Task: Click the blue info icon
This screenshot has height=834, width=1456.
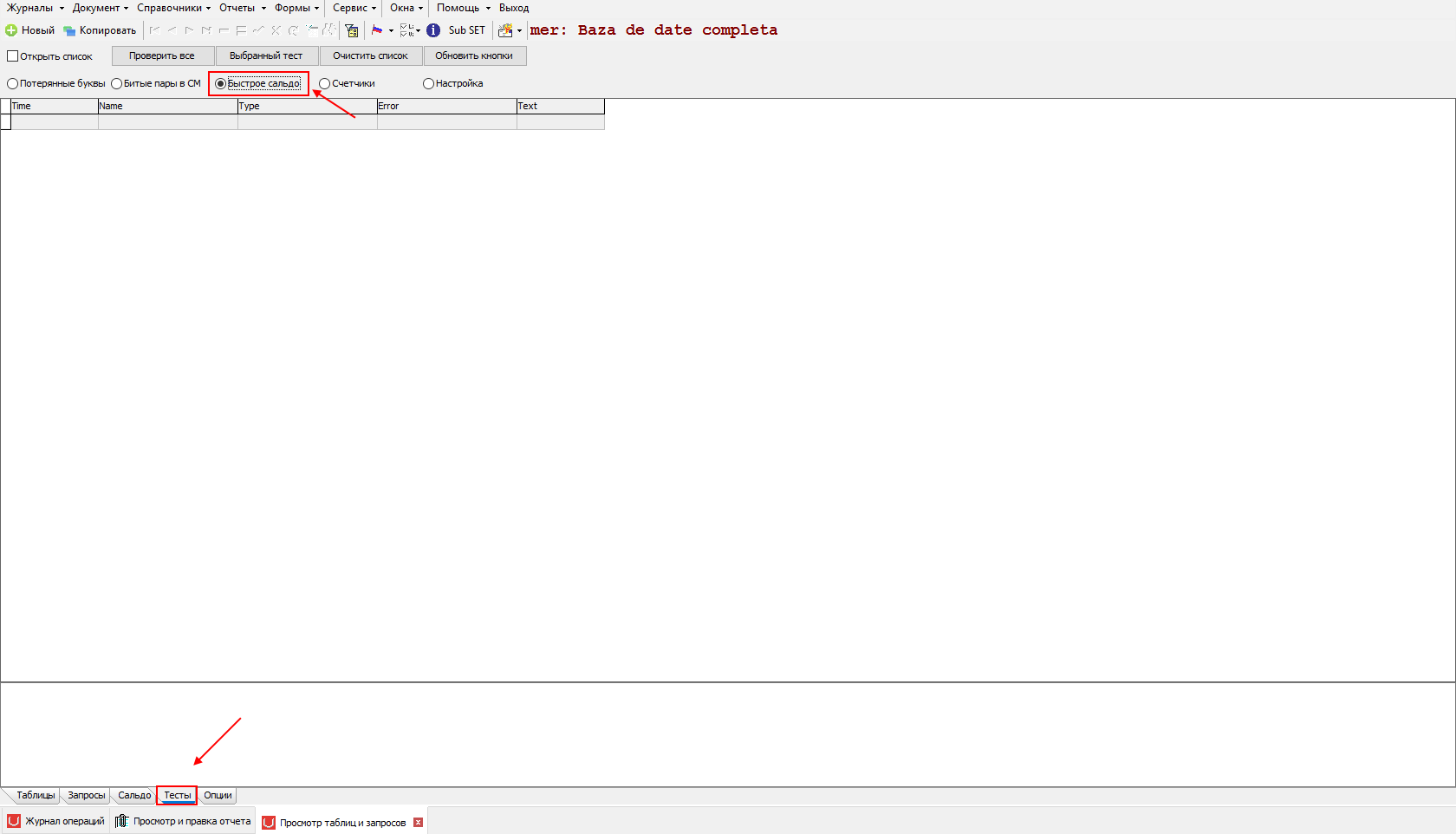Action: [433, 30]
